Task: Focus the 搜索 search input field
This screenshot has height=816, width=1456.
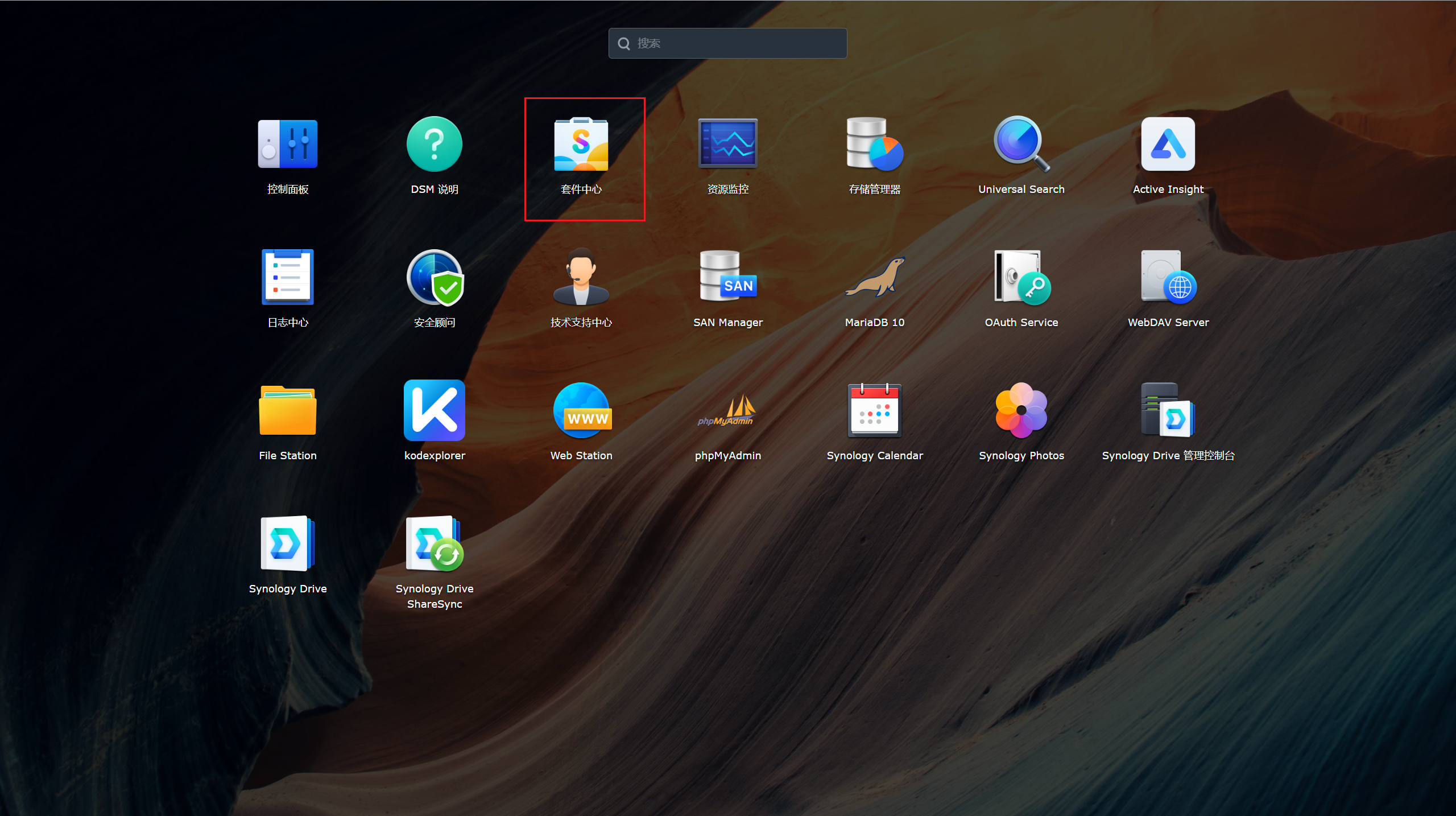Action: [728, 43]
